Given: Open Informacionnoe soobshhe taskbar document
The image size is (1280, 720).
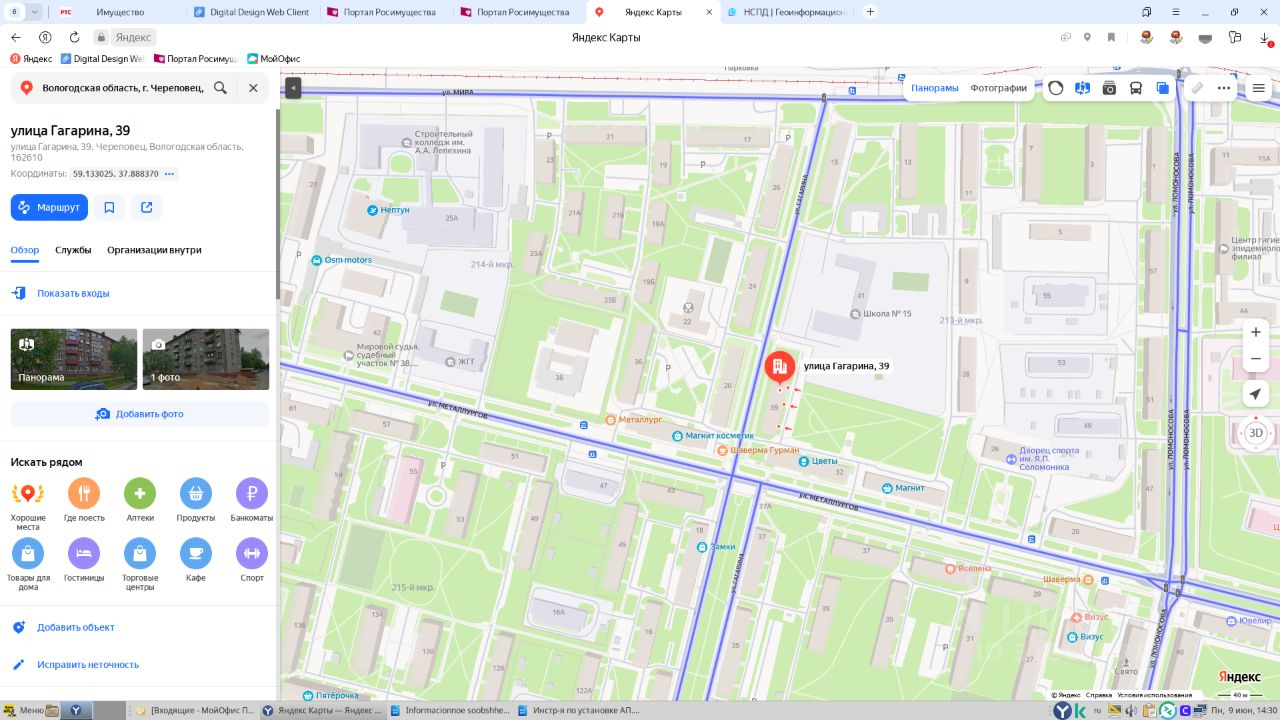Looking at the screenshot, I should (451, 710).
